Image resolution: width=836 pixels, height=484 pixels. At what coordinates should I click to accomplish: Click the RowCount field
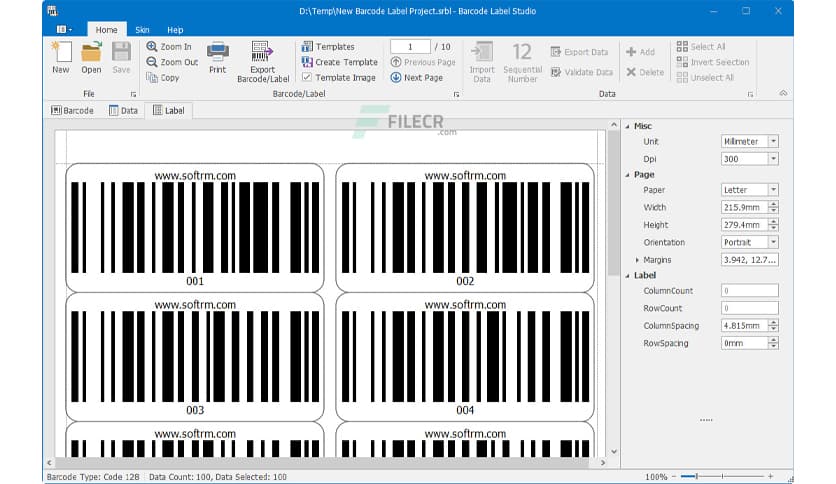point(750,308)
